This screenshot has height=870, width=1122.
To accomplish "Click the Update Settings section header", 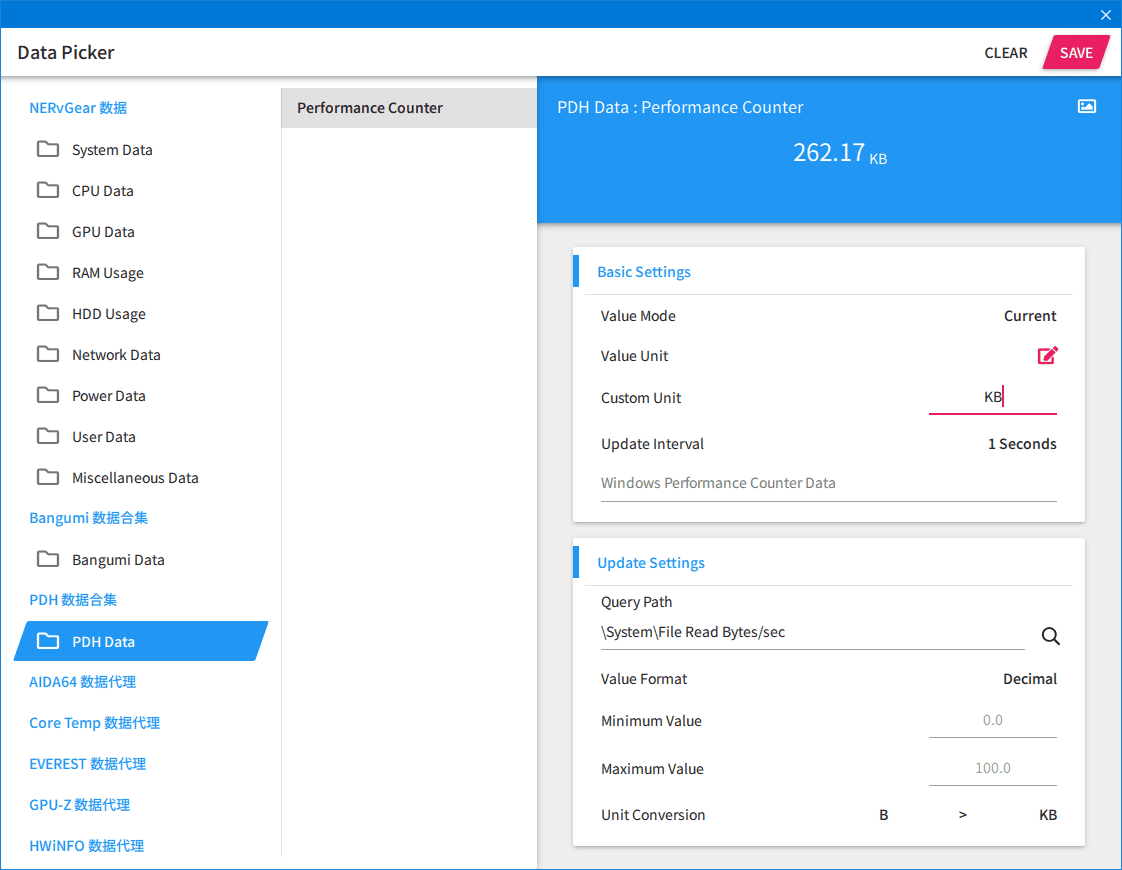I will [x=650, y=563].
